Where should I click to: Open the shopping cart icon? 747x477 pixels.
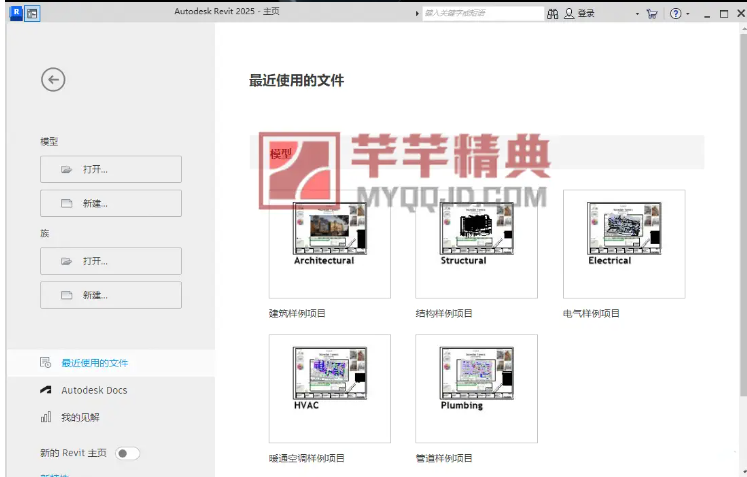click(x=652, y=14)
